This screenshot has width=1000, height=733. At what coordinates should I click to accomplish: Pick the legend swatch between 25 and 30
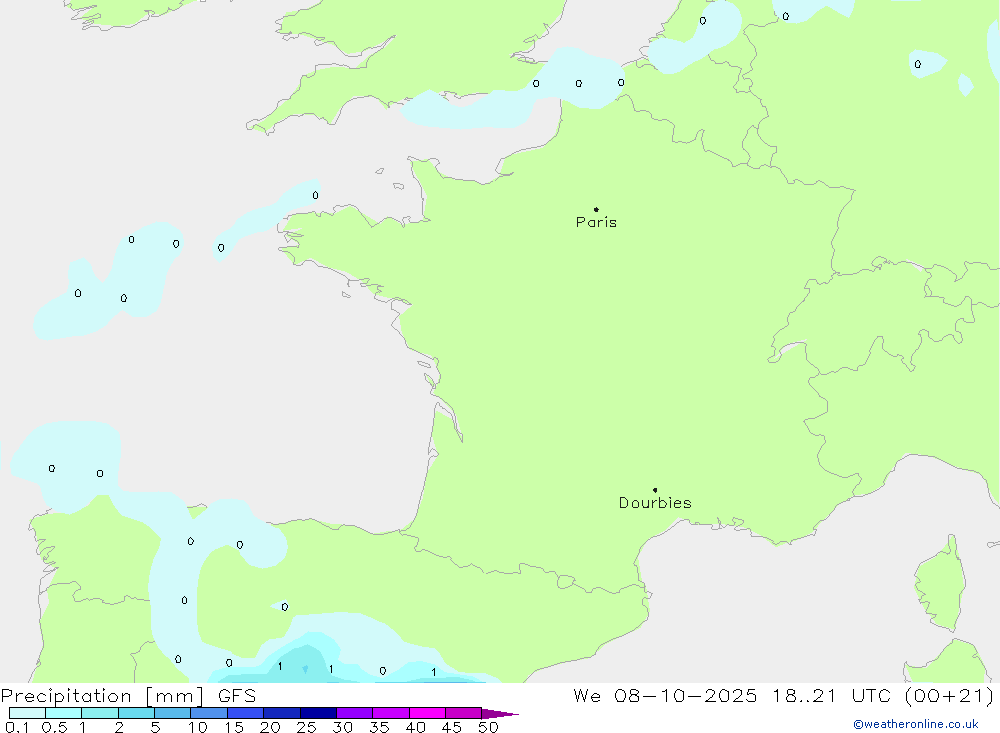pyautogui.click(x=318, y=713)
